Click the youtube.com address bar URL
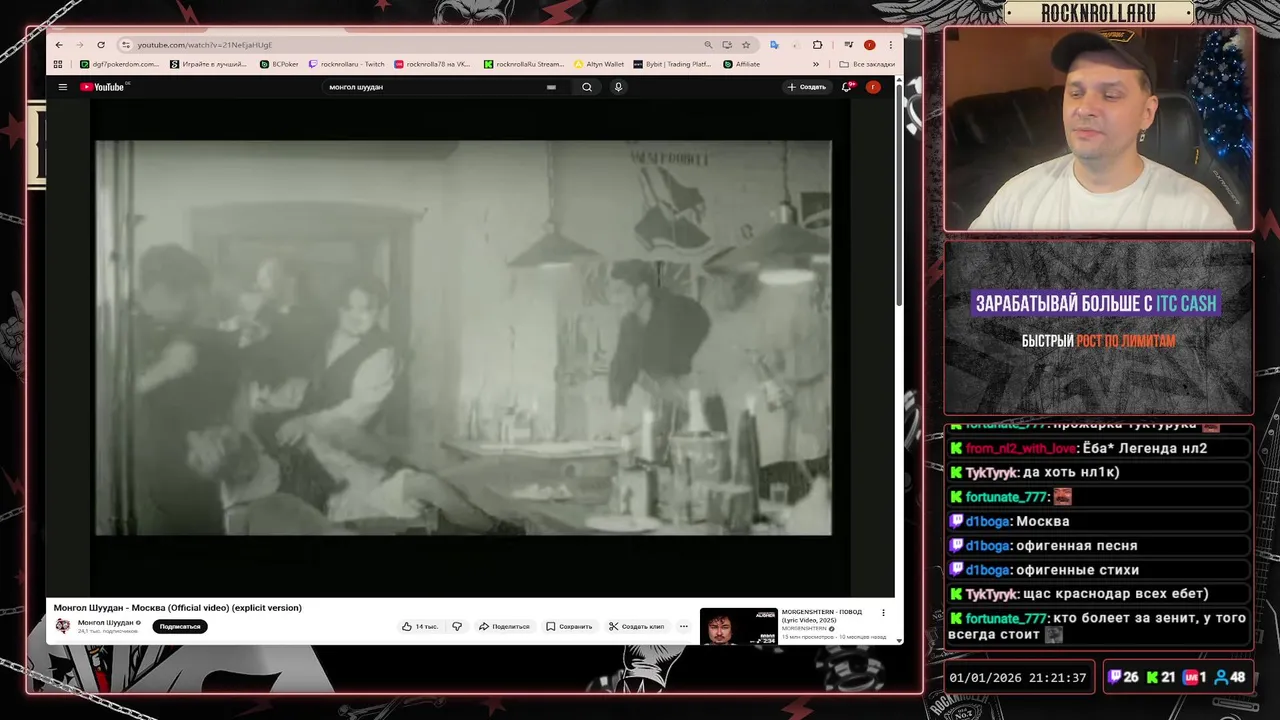The image size is (1280, 720). click(x=204, y=45)
